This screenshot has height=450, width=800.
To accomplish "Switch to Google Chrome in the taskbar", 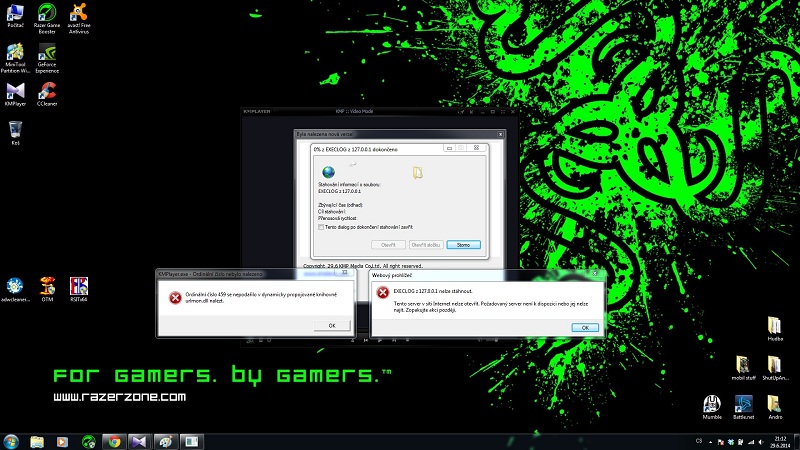I will coord(114,440).
